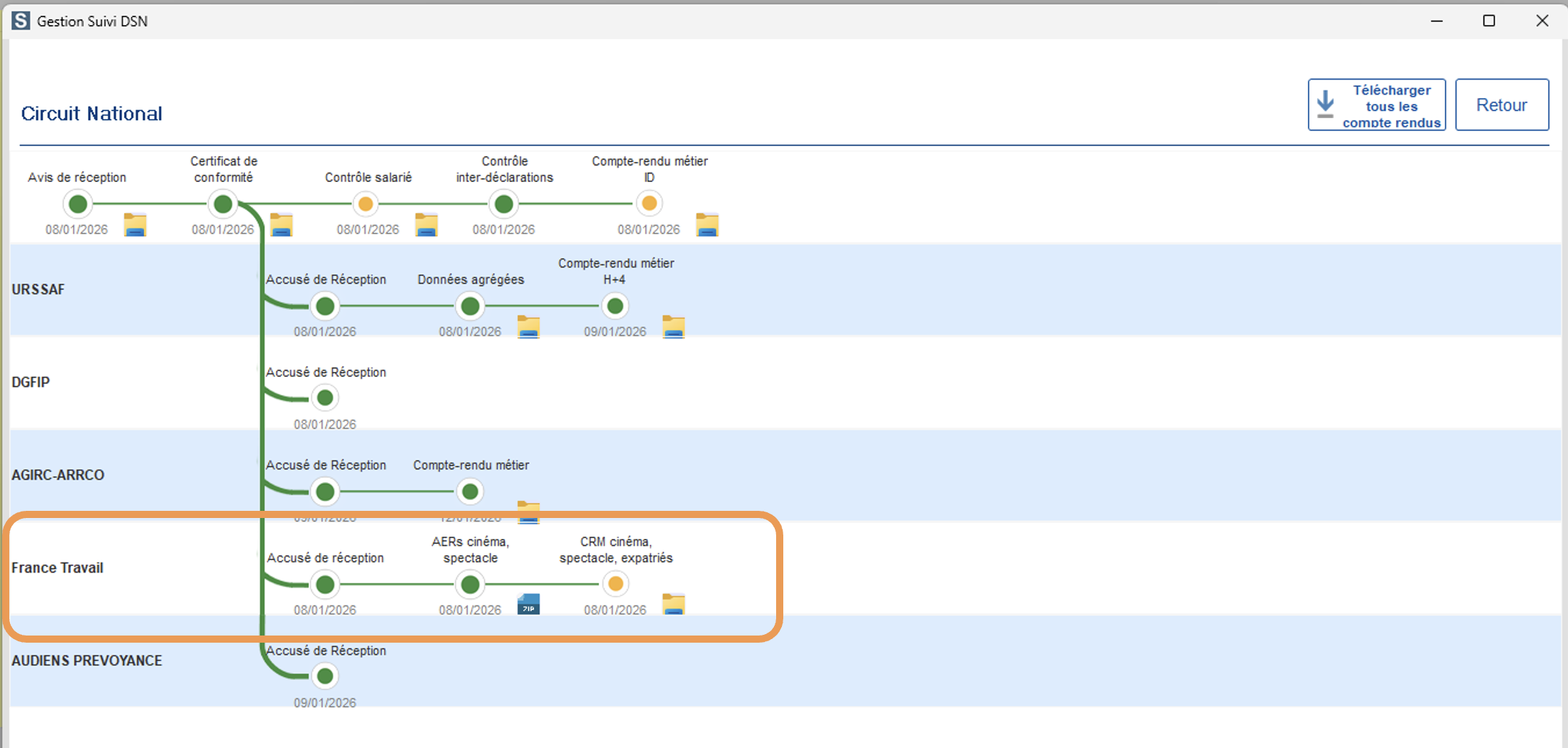Select the orange Contrôle salarié status marker
The image size is (1568, 748).
coord(365,204)
